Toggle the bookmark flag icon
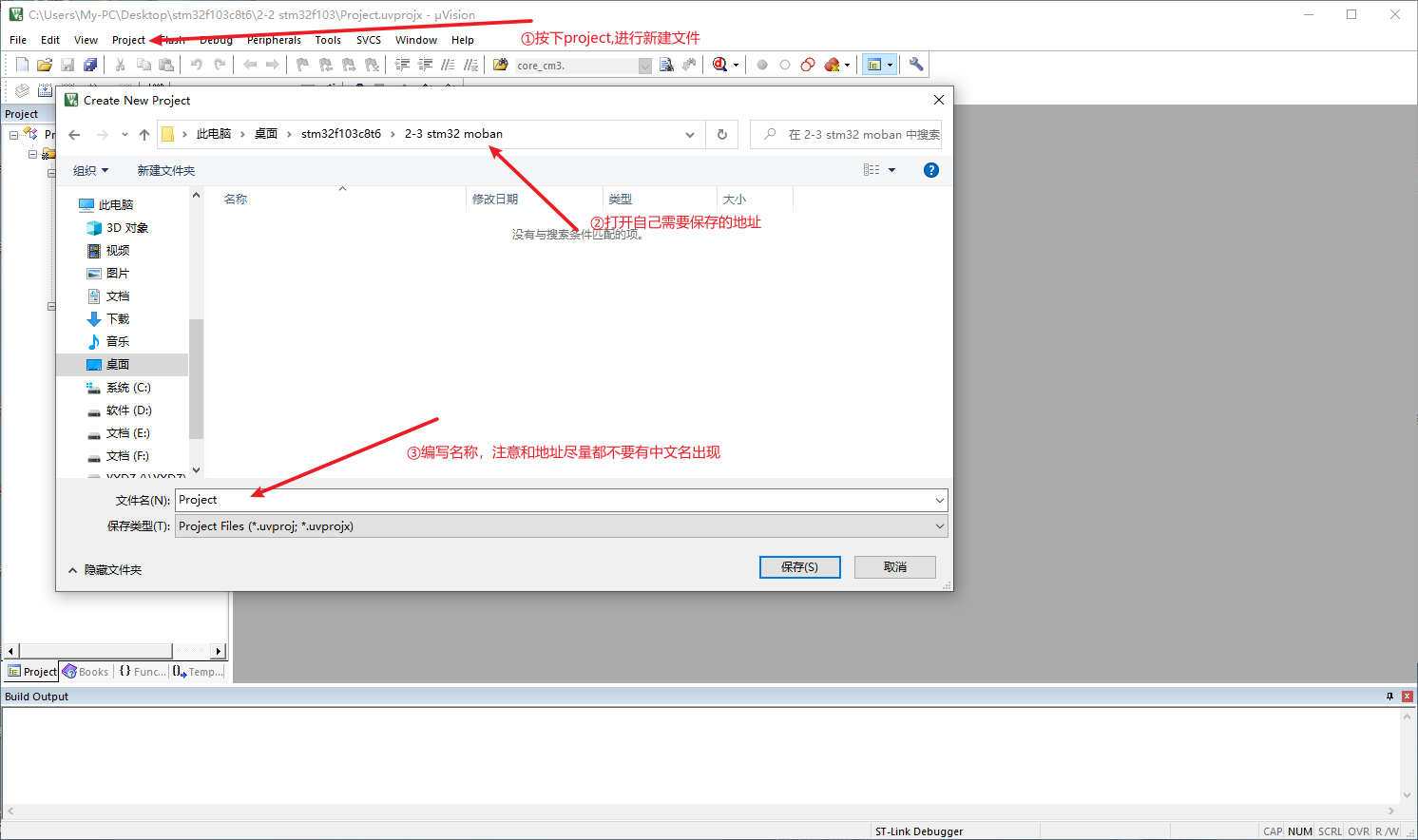Screen dimensions: 1418x840 302,65
